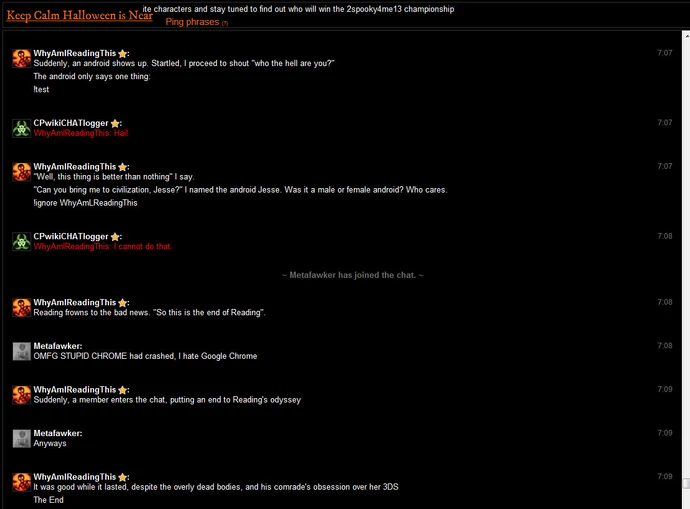Click the scrollbar up arrow at top

coord(686,36)
